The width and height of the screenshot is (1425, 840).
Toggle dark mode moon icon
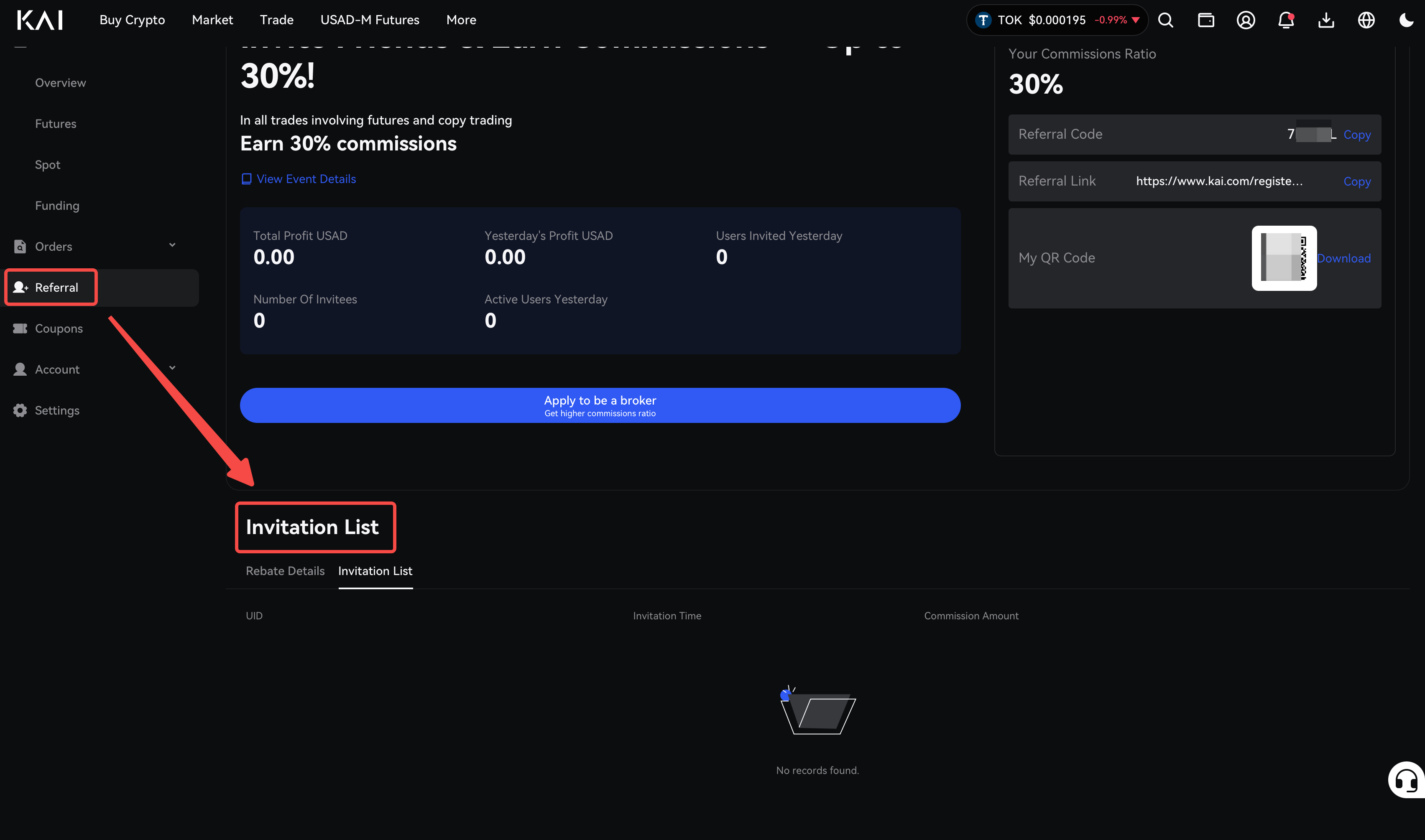[1406, 20]
